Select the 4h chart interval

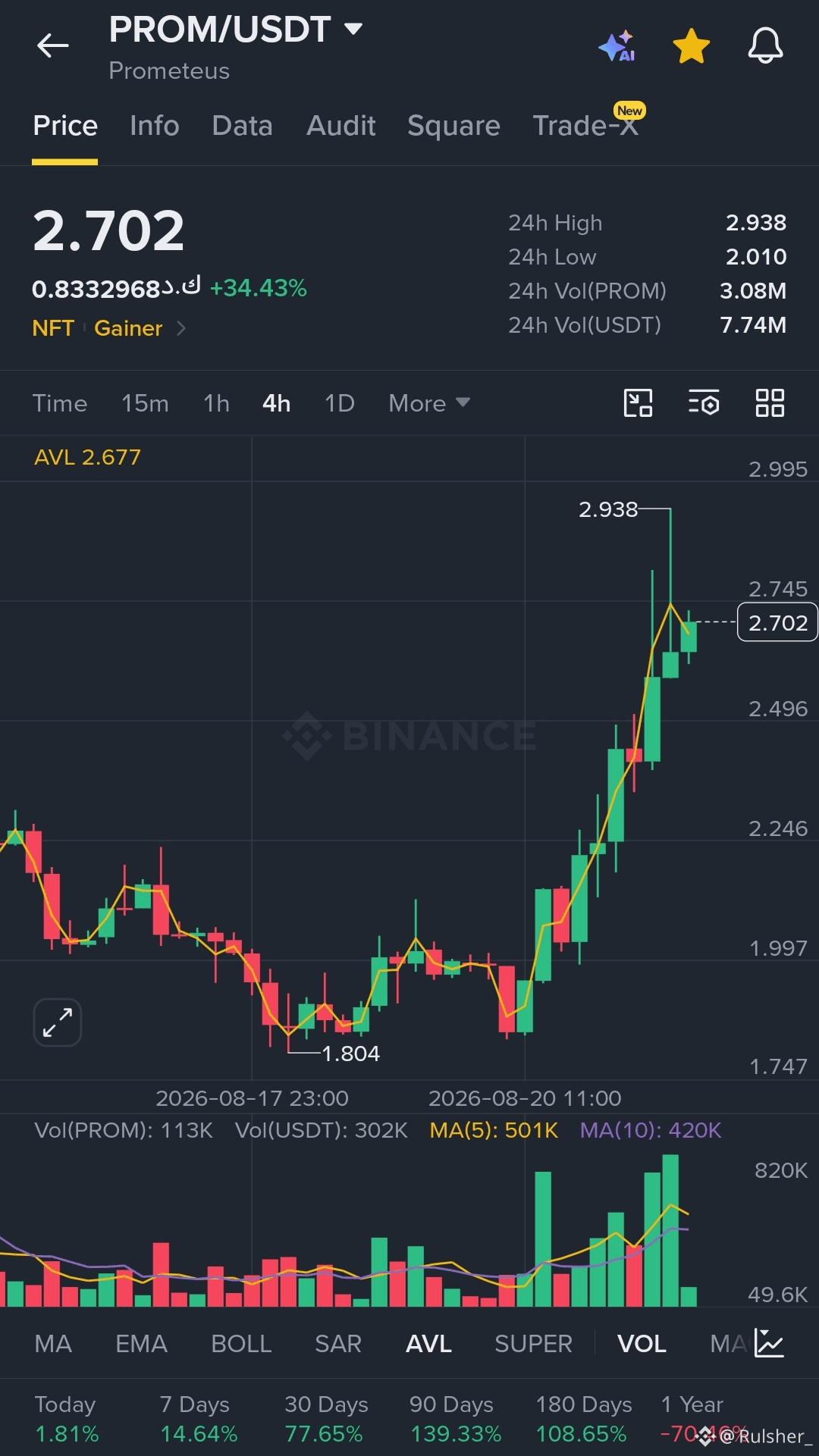[x=276, y=403]
